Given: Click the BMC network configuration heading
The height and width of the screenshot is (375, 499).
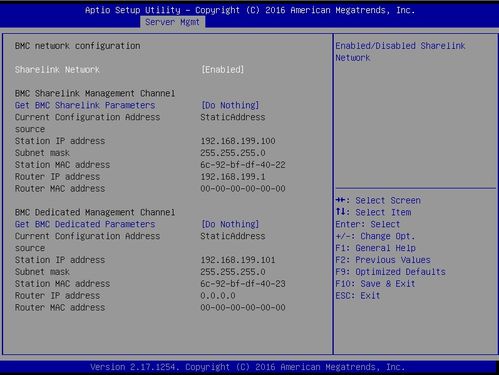Looking at the screenshot, I should tap(77, 46).
